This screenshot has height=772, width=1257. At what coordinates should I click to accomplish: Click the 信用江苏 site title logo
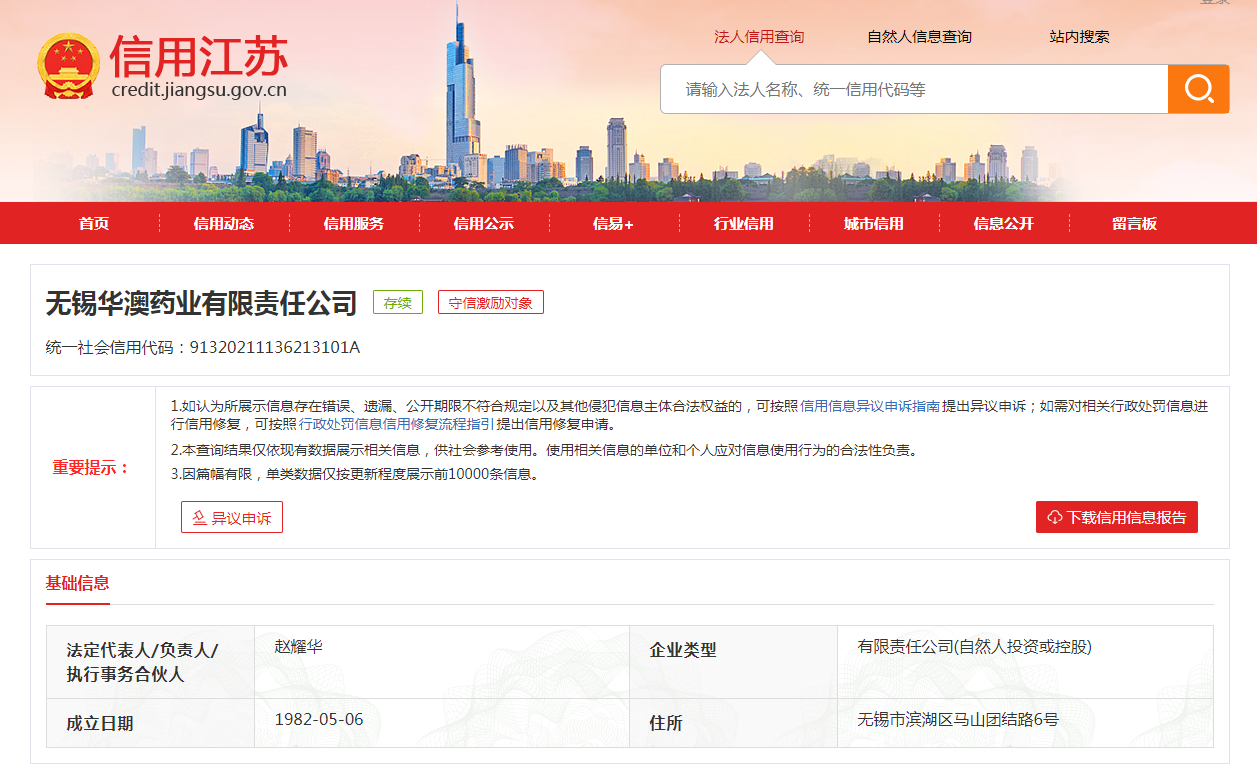tap(198, 56)
